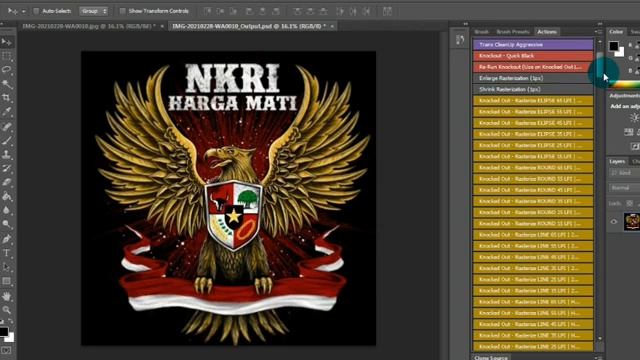This screenshot has height=360, width=640.
Task: Click foreground color swatch in Color panel
Action: (x=613, y=46)
